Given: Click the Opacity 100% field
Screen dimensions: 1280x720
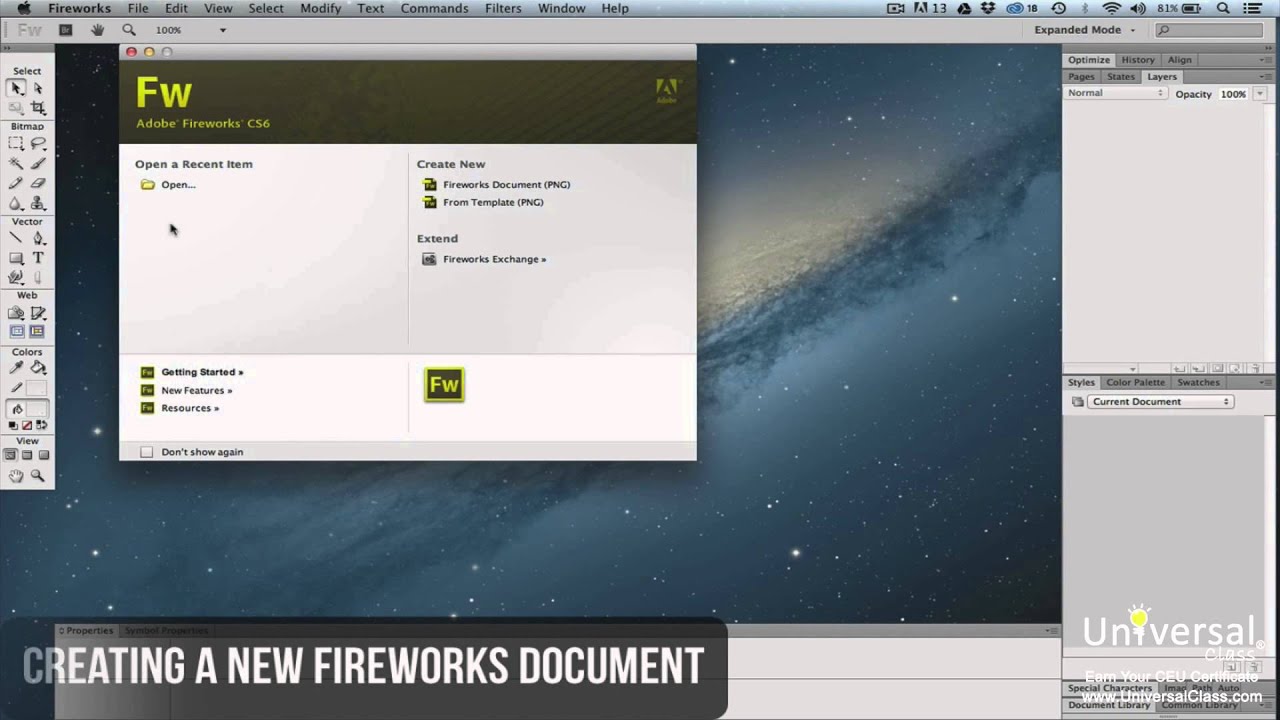Looking at the screenshot, I should [1233, 94].
